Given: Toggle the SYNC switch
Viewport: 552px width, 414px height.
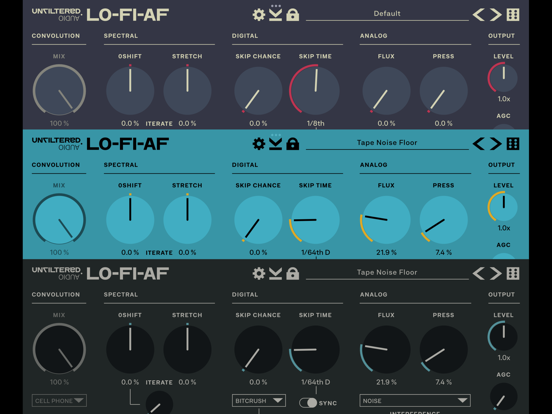Looking at the screenshot, I should tap(308, 403).
